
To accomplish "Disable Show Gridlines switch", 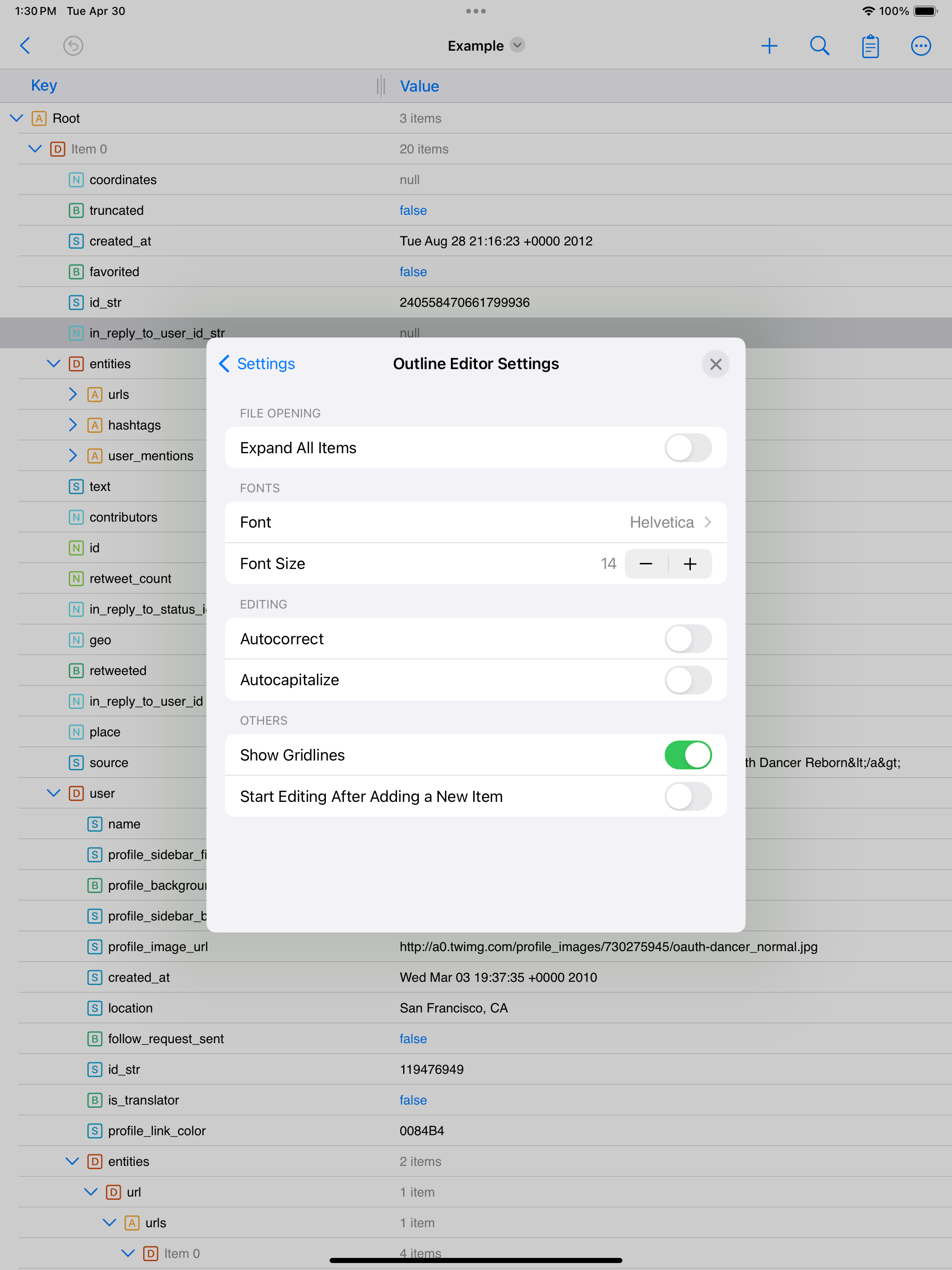I will (x=688, y=755).
